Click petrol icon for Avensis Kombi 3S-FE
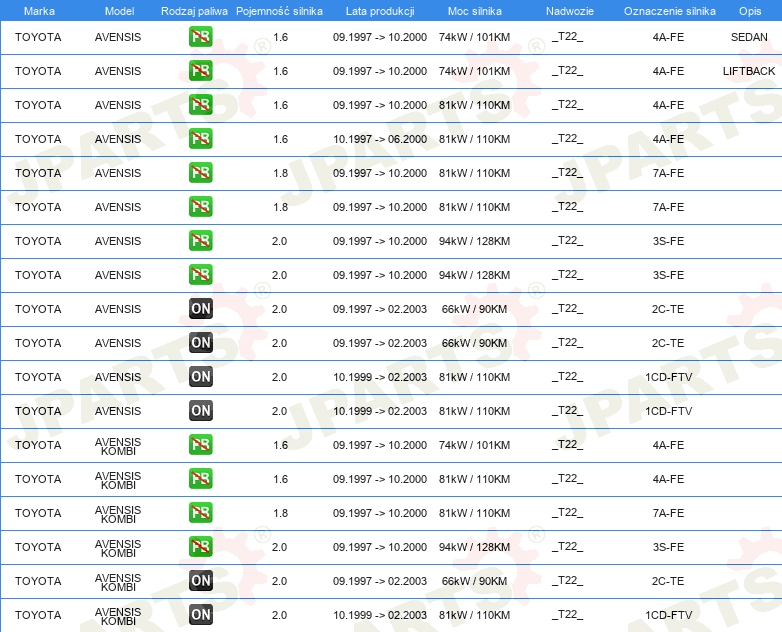Screen dimensions: 782x632 pos(200,546)
